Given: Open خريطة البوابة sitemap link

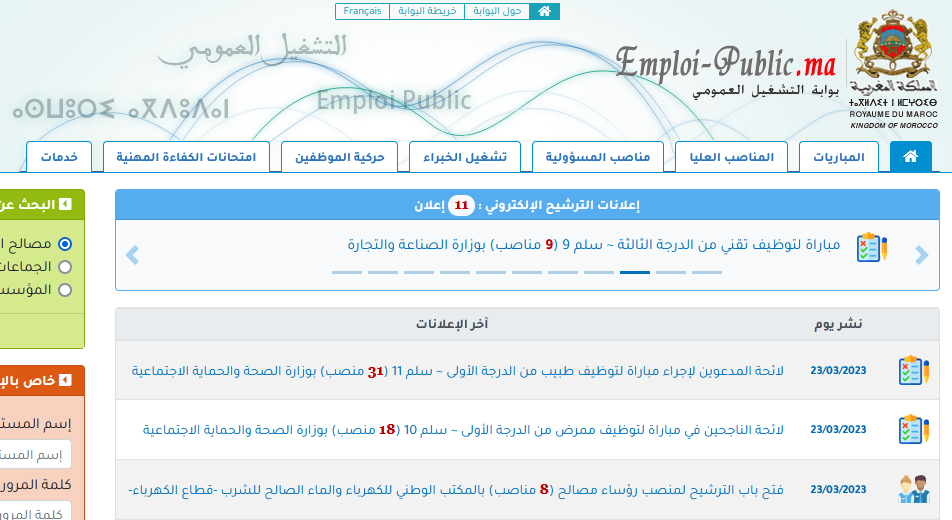Looking at the screenshot, I should [427, 12].
